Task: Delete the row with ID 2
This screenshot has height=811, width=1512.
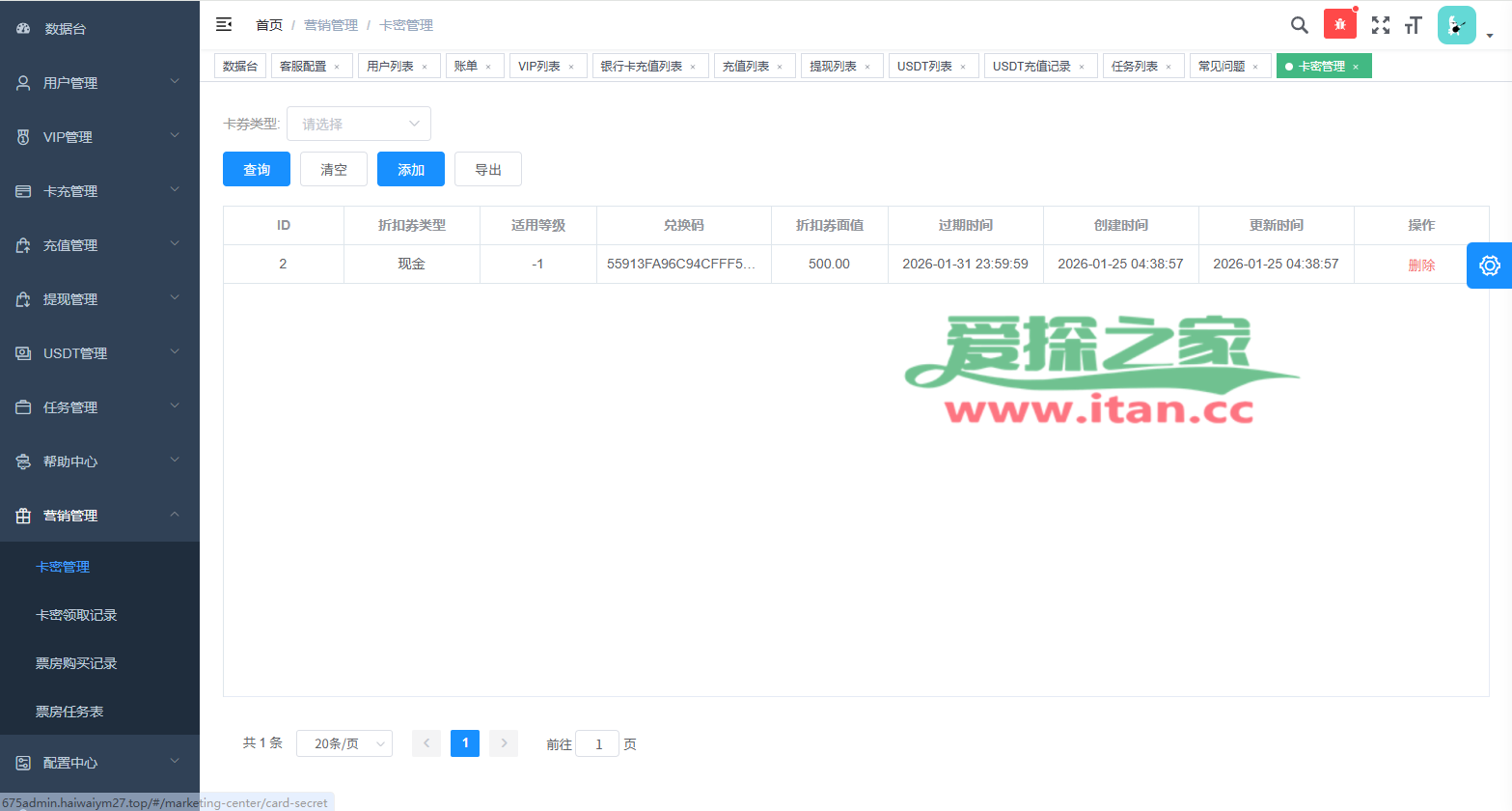Action: click(x=1420, y=265)
